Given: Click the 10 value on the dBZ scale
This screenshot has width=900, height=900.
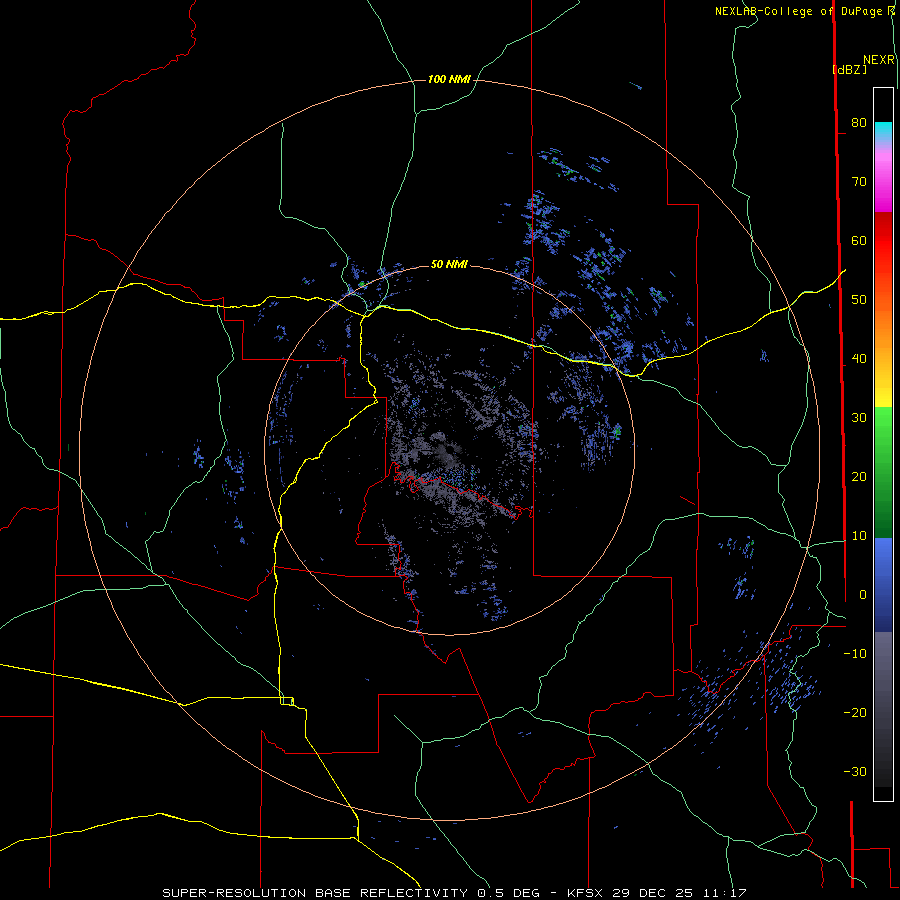Looking at the screenshot, I should [x=859, y=536].
